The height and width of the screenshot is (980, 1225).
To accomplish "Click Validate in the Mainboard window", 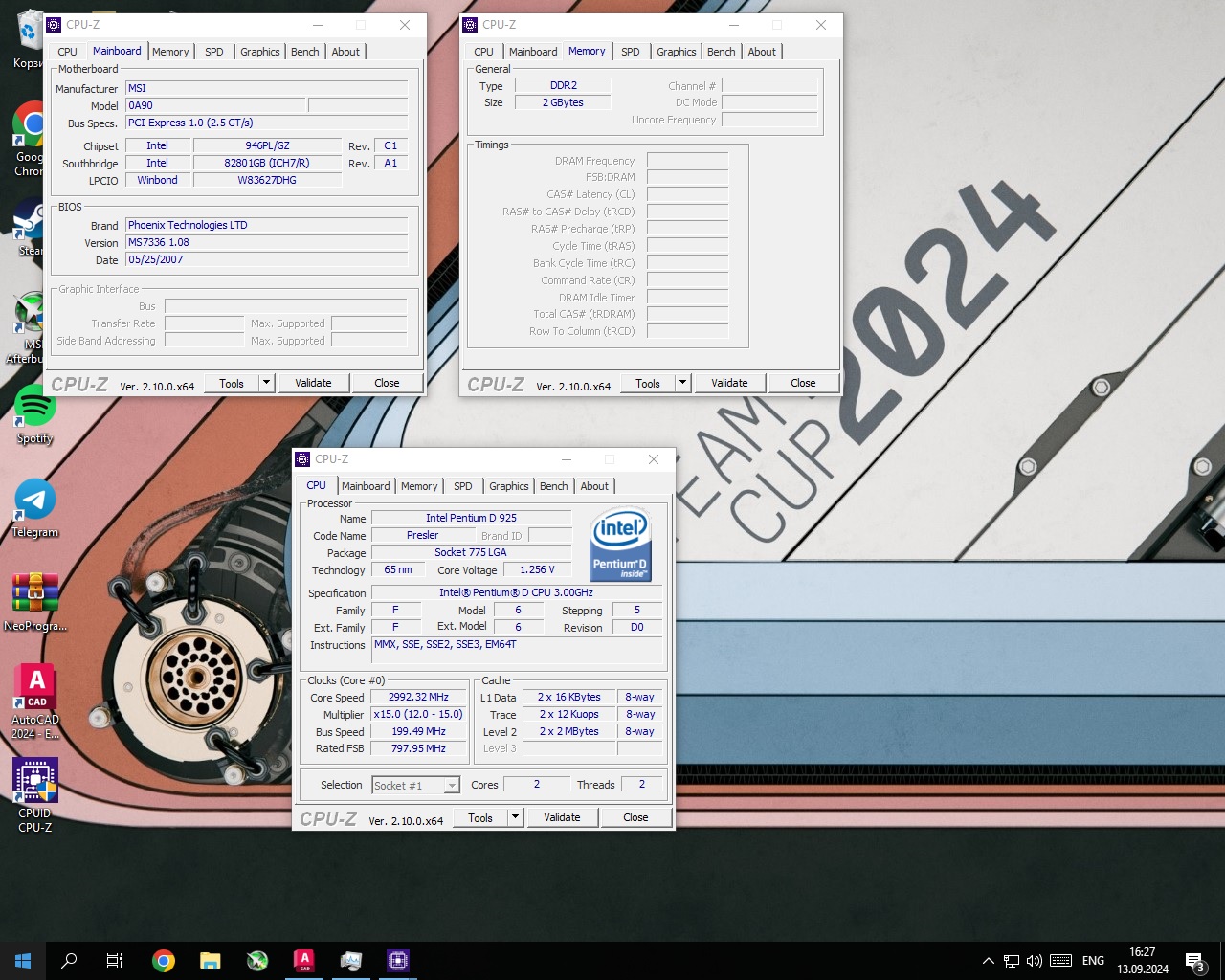I will point(313,383).
